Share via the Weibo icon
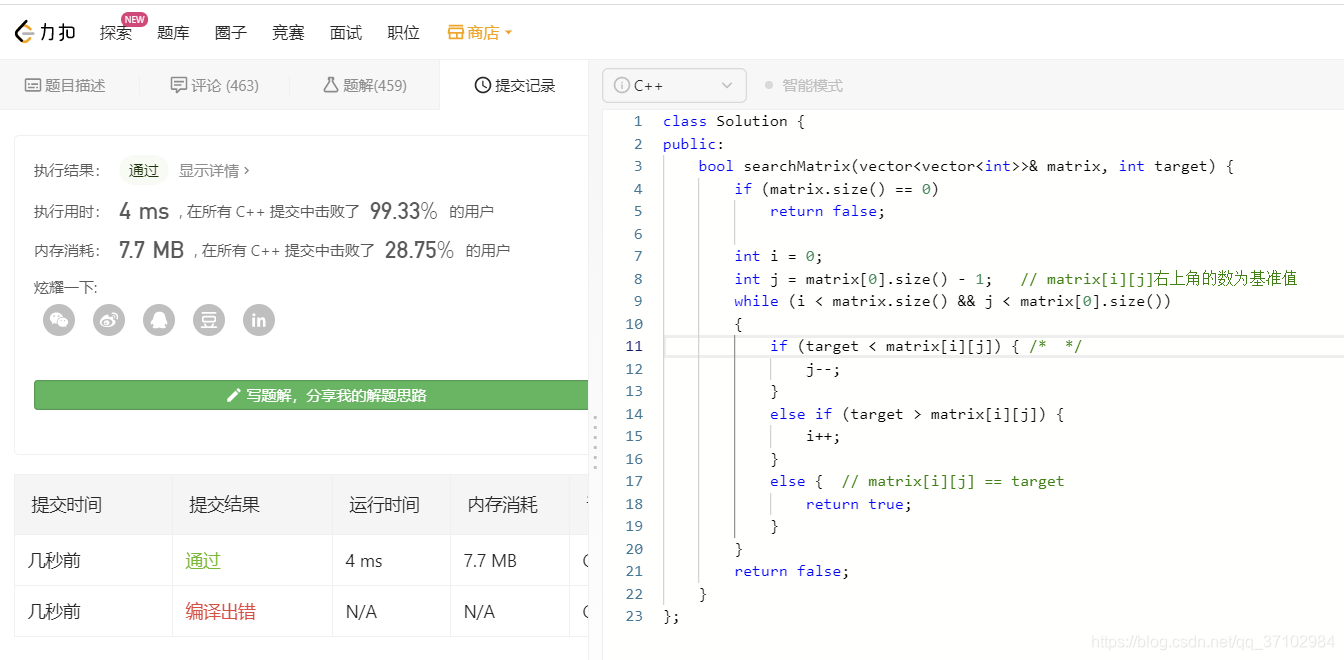This screenshot has height=660, width=1344. (108, 320)
